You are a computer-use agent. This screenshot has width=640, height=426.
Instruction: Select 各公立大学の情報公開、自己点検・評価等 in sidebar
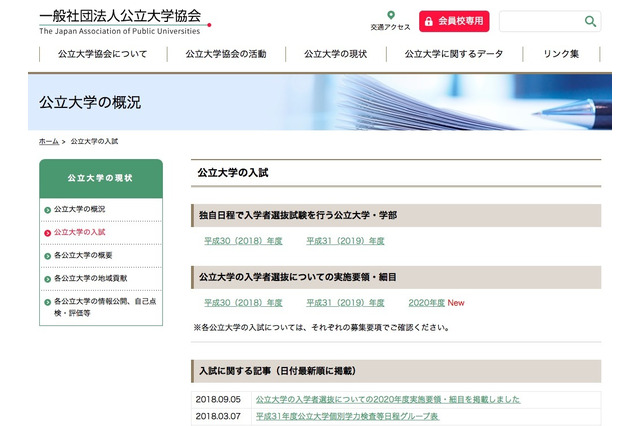[x=105, y=307]
